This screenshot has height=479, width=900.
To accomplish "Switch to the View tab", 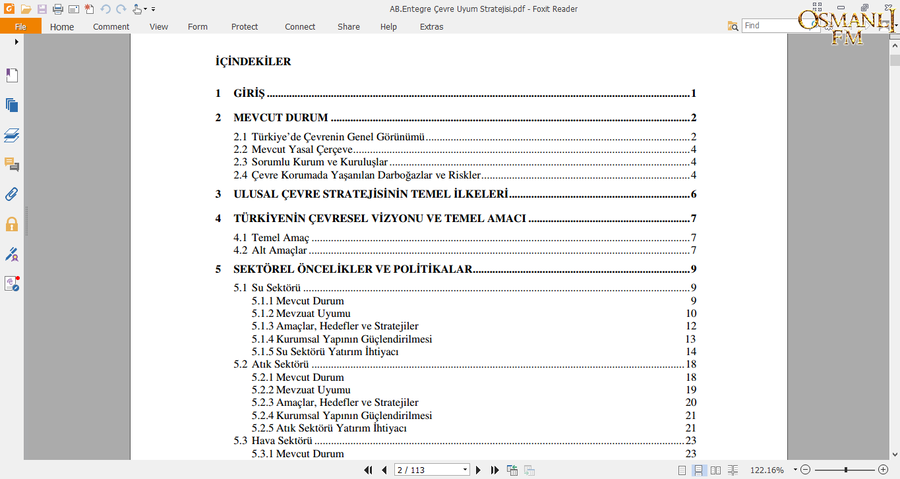I will coord(158,26).
